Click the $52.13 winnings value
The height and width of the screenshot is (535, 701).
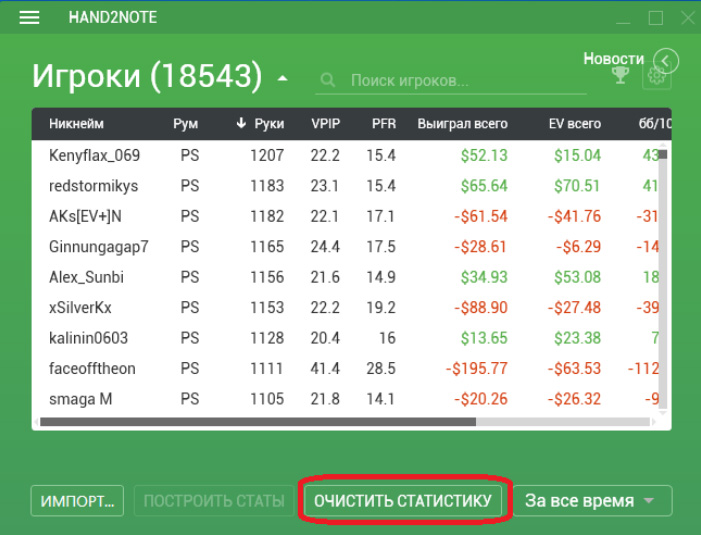[x=484, y=156]
